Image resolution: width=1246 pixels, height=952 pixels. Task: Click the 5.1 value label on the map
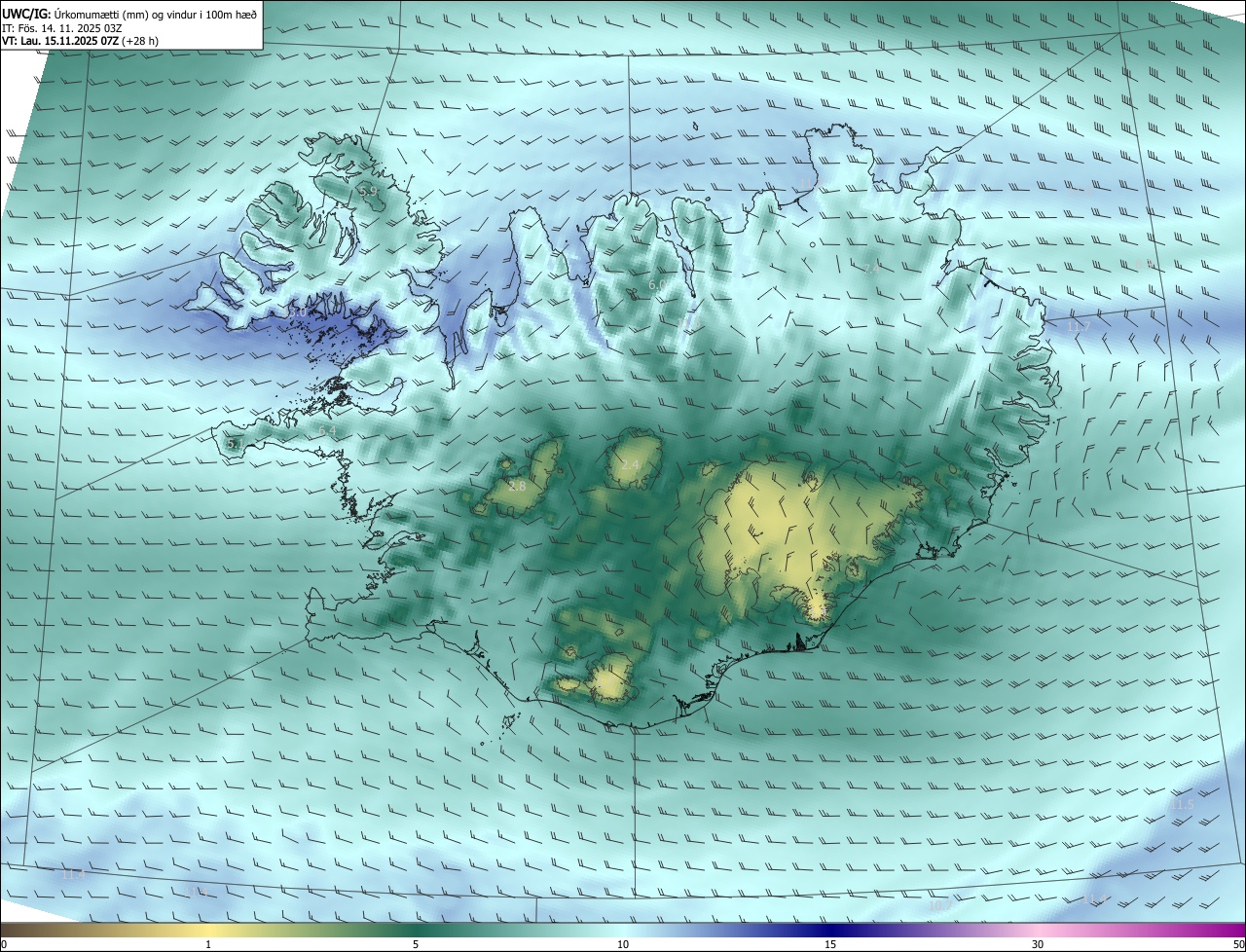pyautogui.click(x=235, y=444)
